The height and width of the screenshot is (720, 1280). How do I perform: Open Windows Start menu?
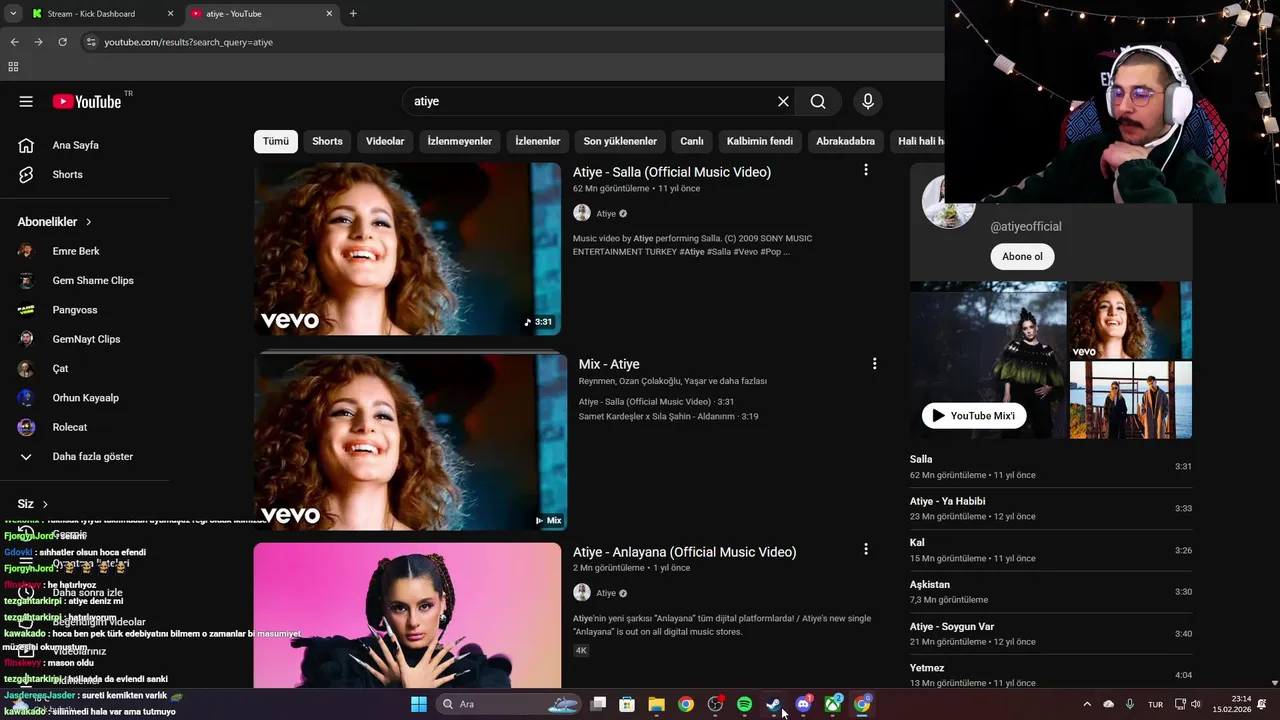pyautogui.click(x=419, y=704)
